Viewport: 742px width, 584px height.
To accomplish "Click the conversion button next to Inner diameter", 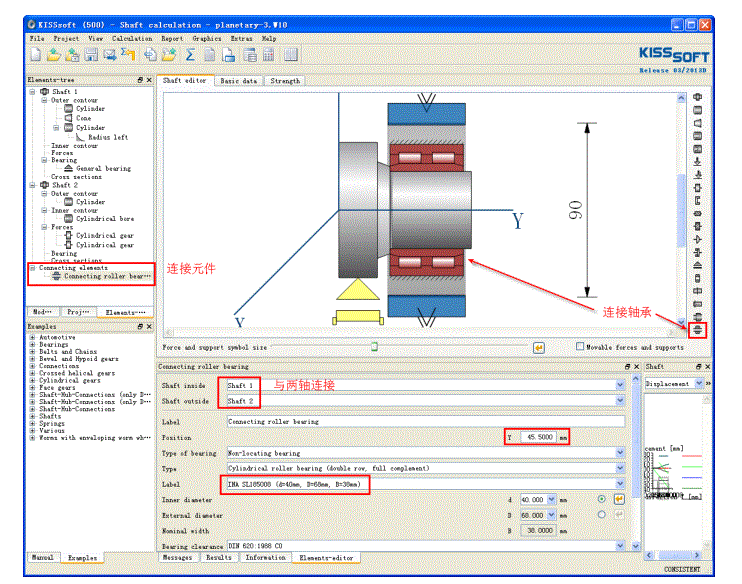I will click(619, 499).
